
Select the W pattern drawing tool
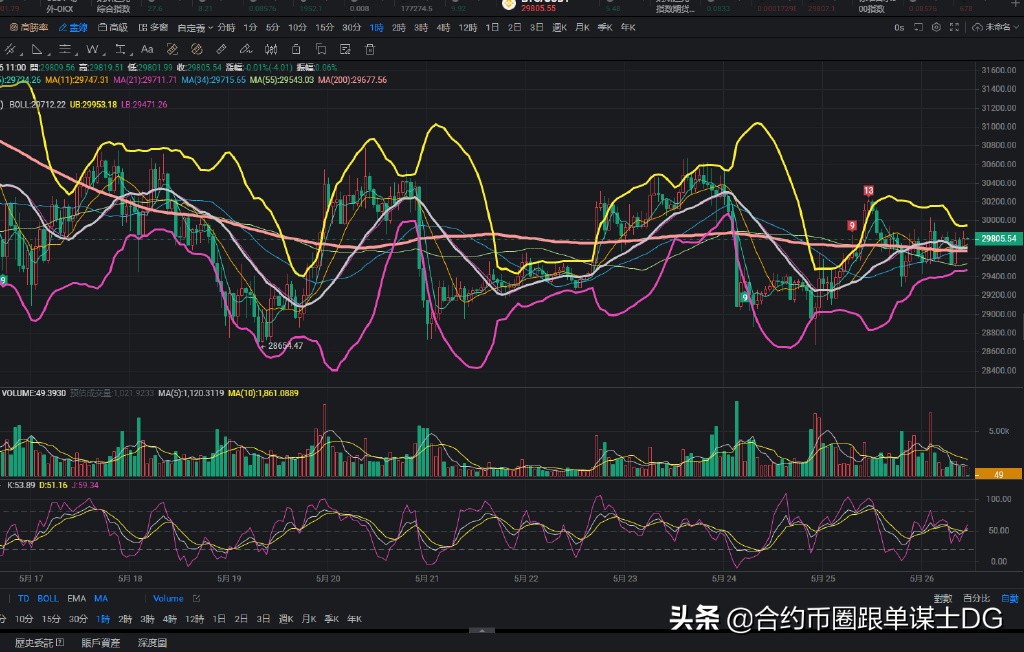(x=94, y=49)
